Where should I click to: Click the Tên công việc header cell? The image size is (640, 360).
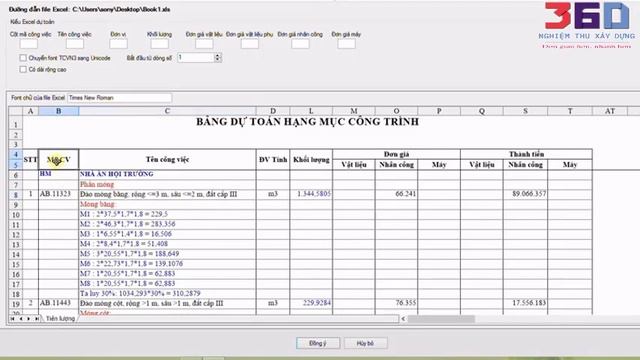(167, 159)
